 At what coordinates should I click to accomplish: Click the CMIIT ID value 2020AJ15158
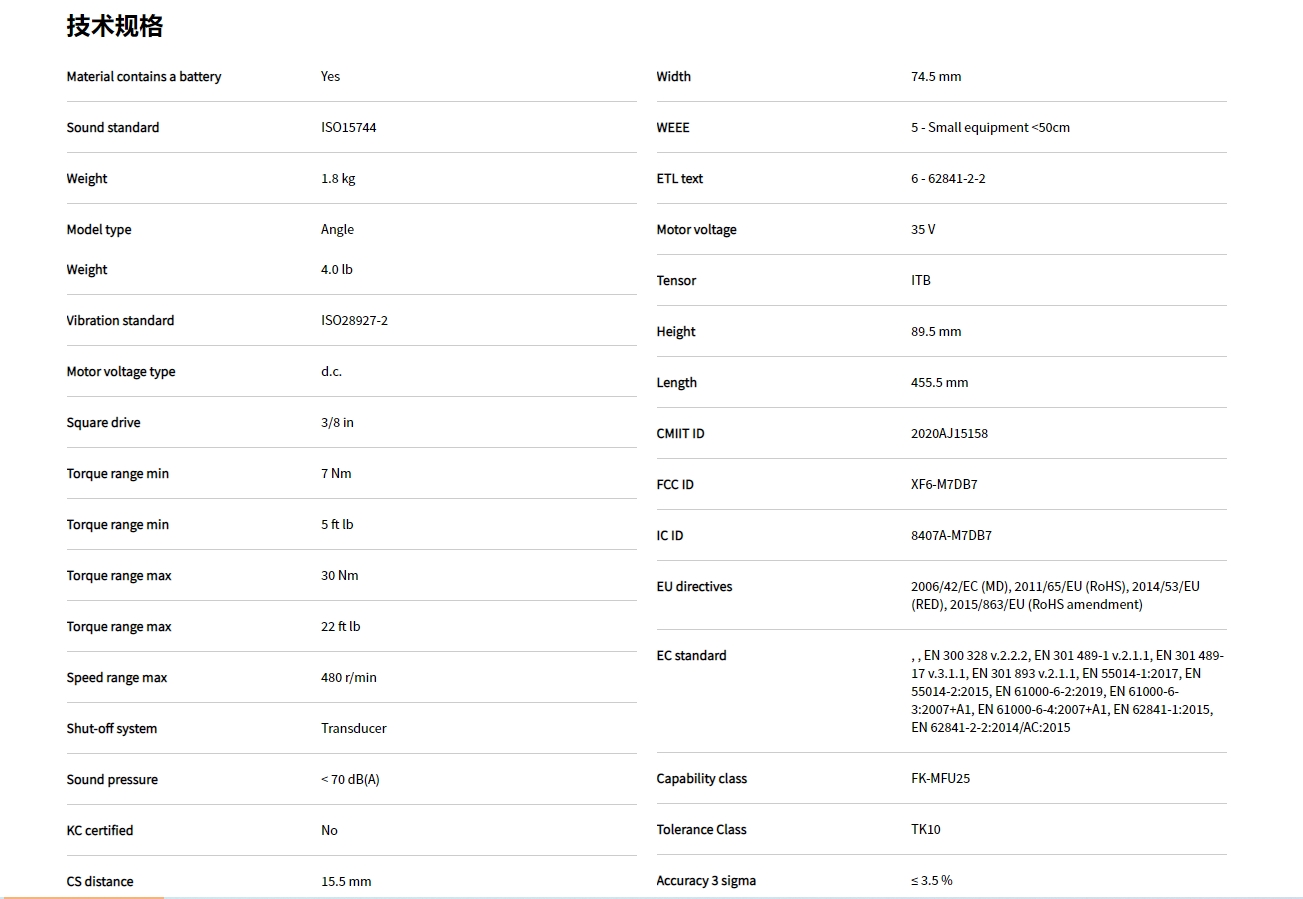[x=949, y=434]
